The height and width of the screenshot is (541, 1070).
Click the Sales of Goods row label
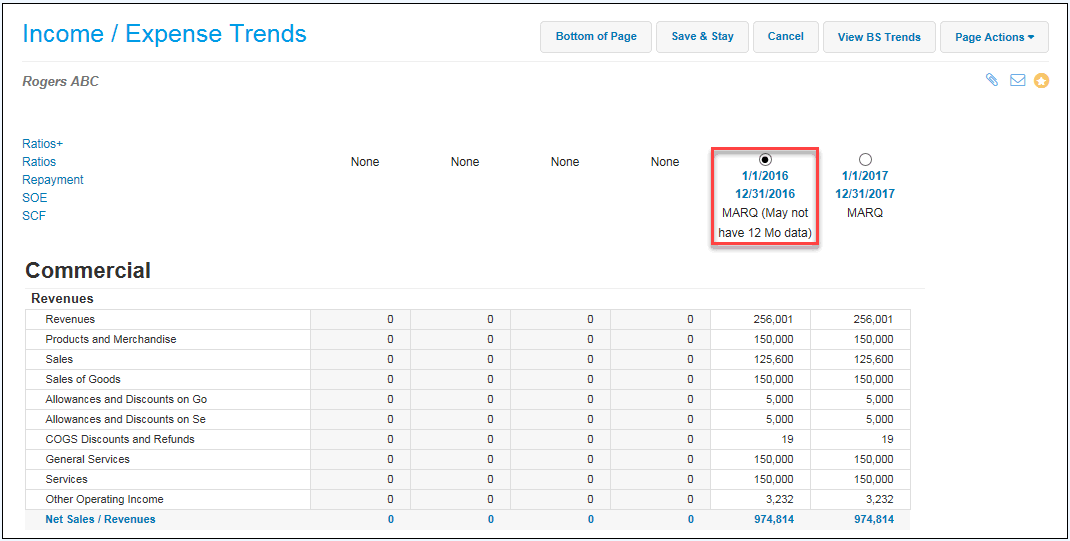click(83, 379)
